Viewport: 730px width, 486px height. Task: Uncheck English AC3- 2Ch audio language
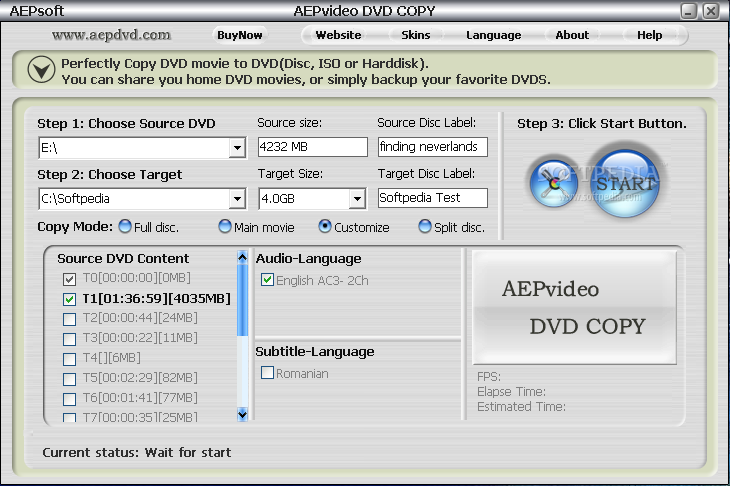[267, 280]
